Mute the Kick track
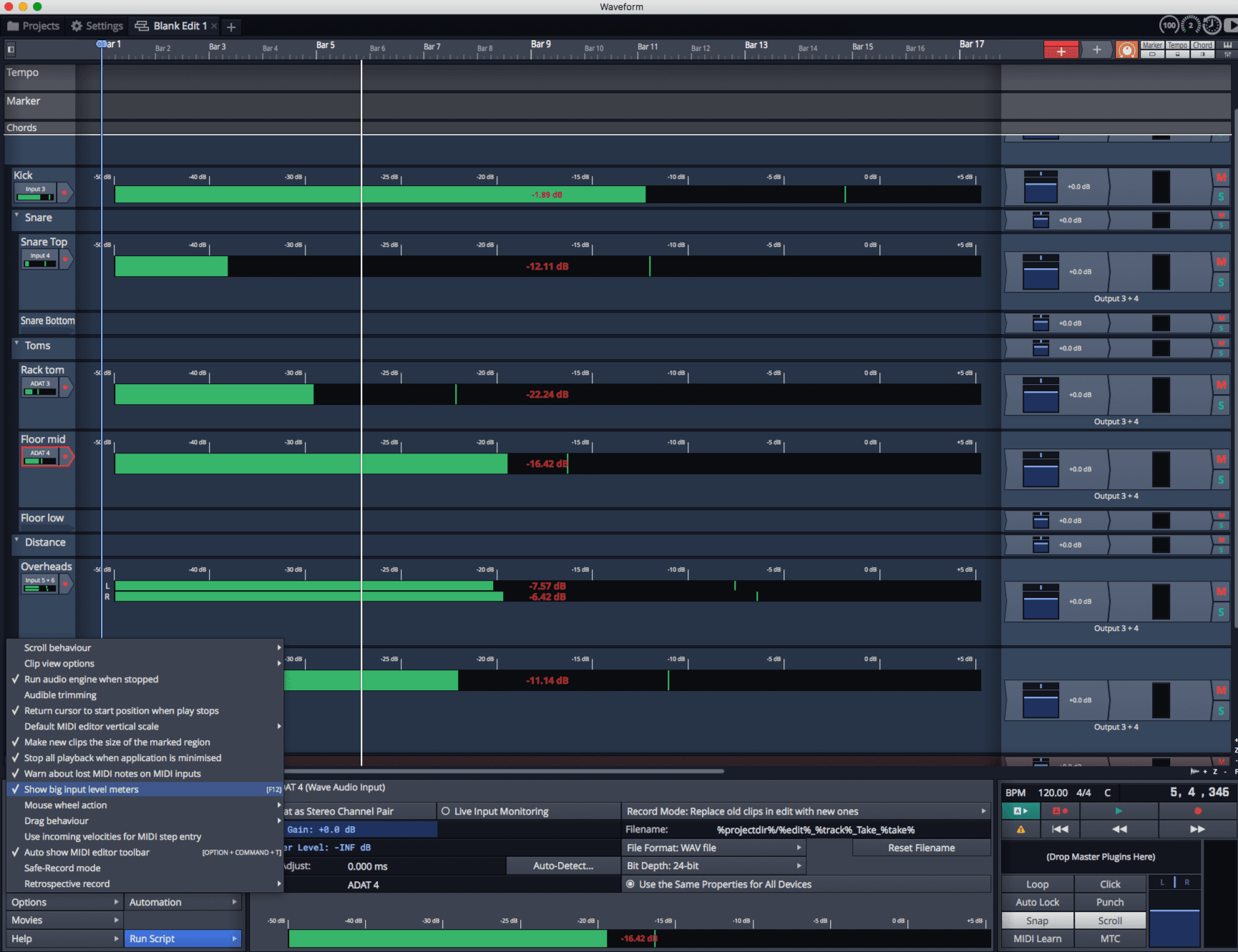 tap(1221, 177)
